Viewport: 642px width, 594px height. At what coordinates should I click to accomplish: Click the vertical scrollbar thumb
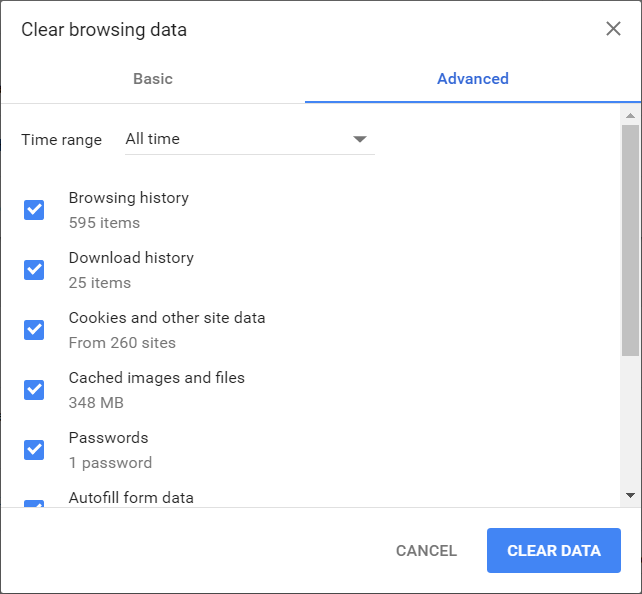630,240
